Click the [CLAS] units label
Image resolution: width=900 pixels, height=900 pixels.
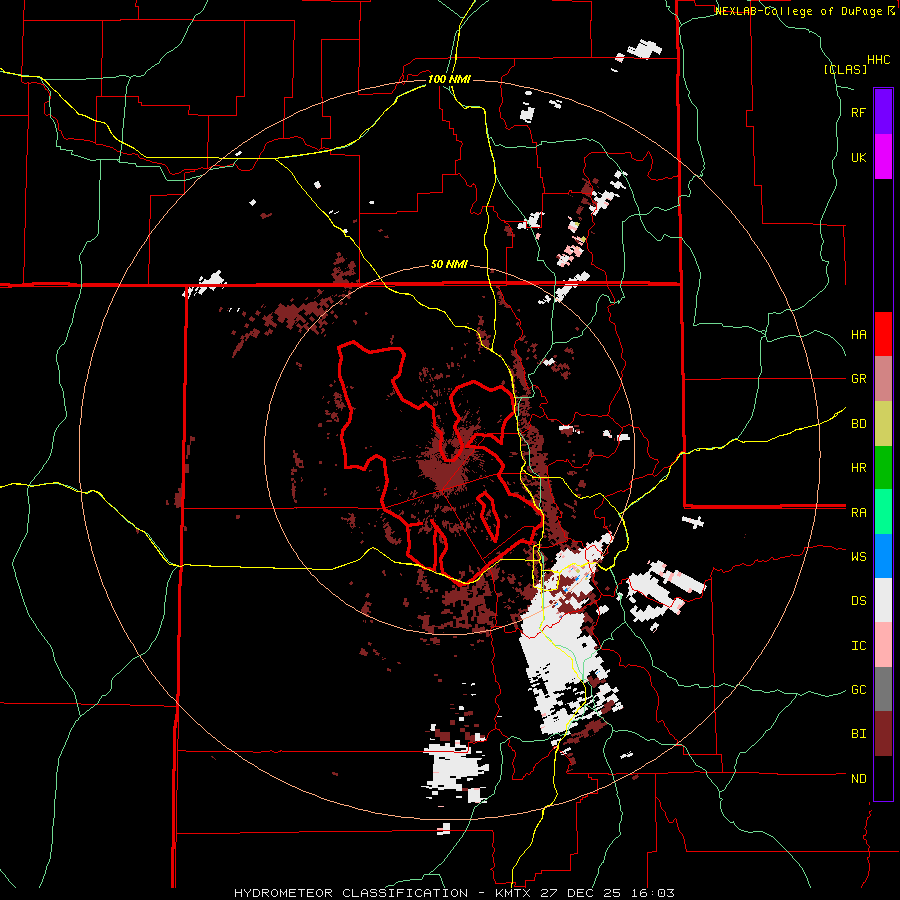tap(845, 69)
